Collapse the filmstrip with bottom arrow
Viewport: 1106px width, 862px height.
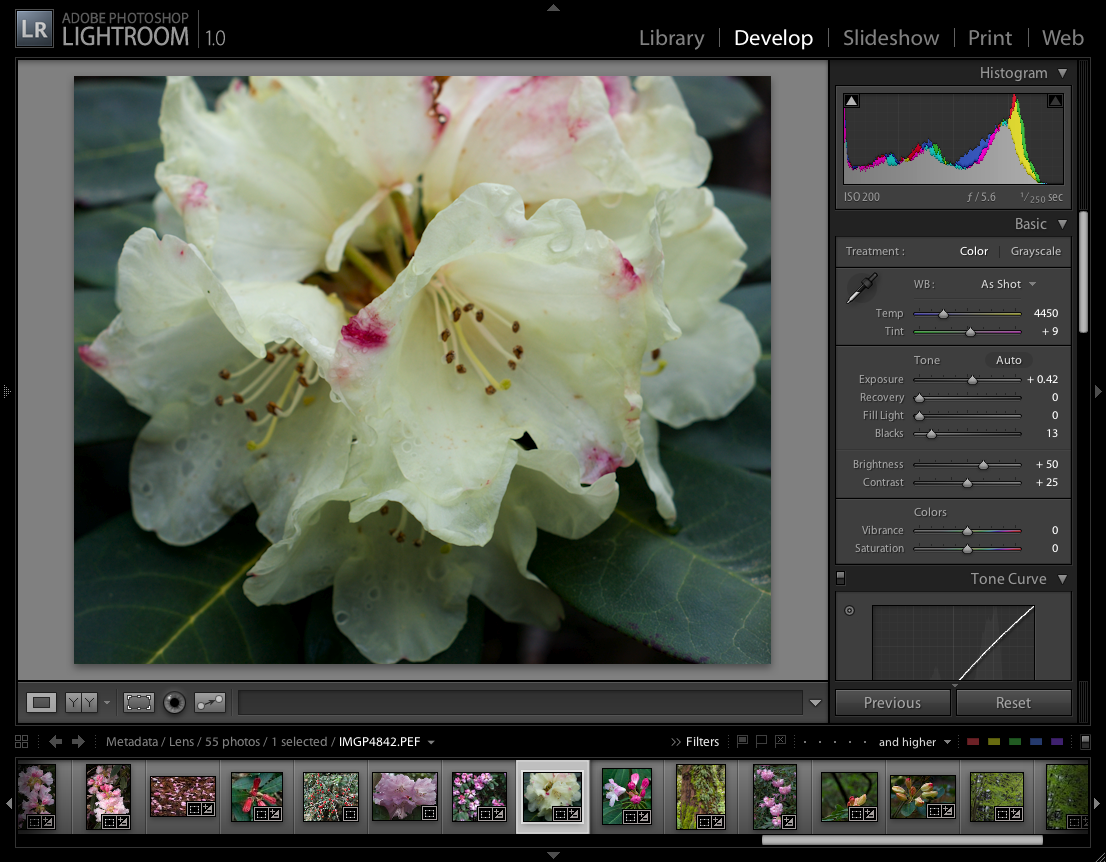[x=553, y=855]
